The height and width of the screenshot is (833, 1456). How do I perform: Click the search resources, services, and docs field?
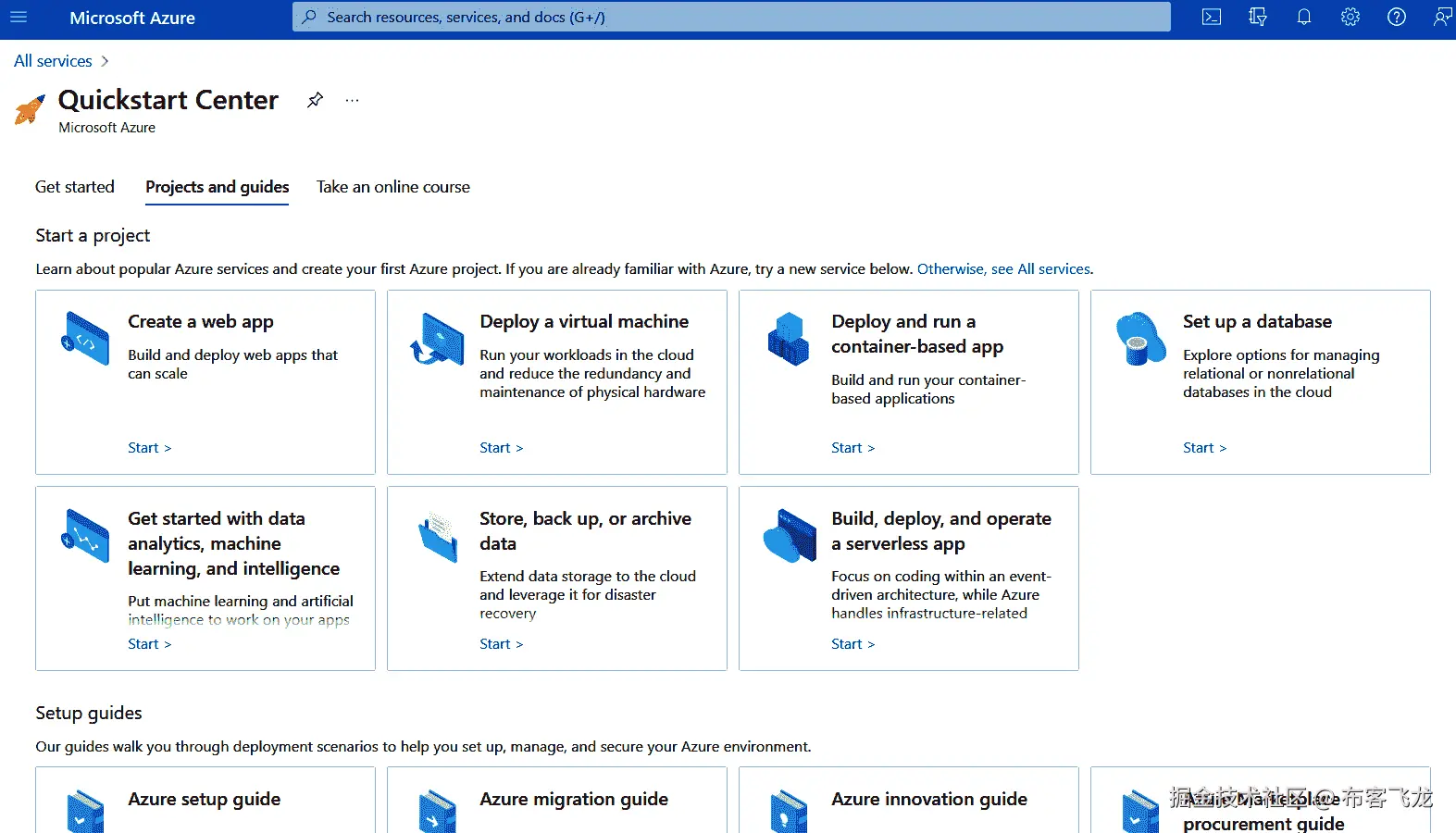click(731, 17)
